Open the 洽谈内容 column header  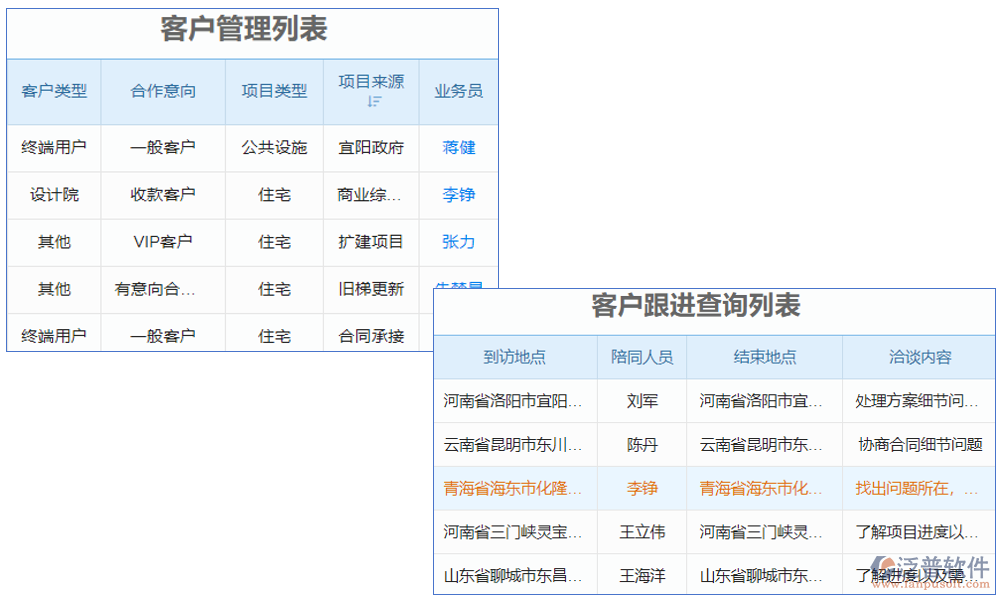[x=917, y=357]
